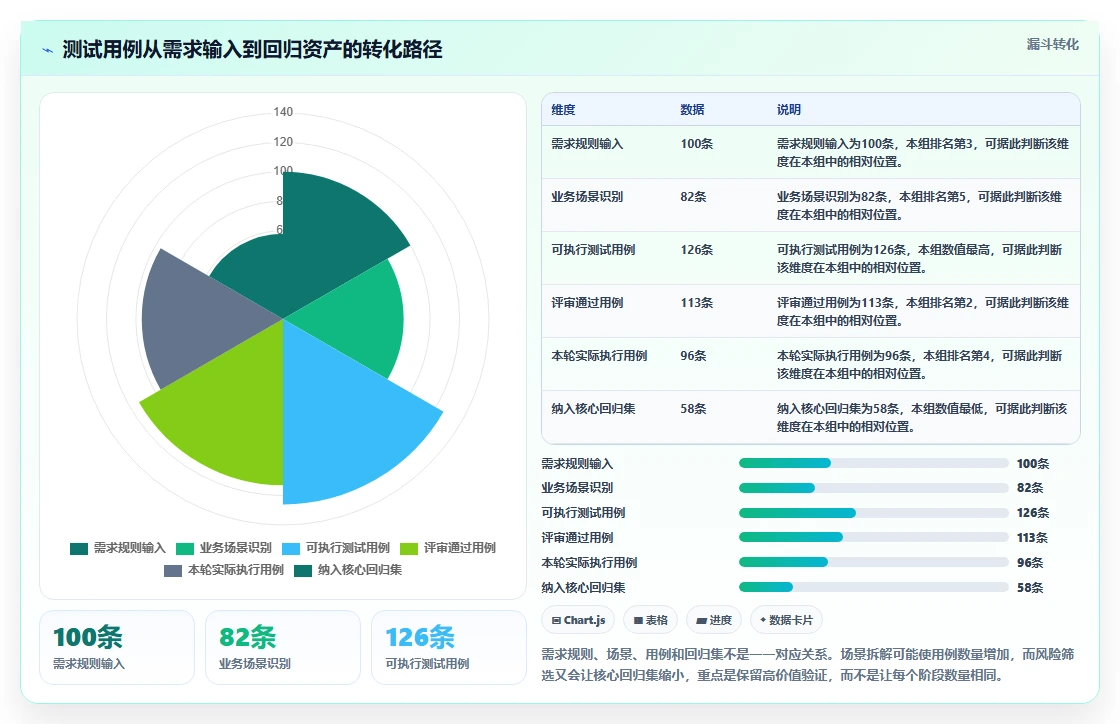Viewport: 1120px width, 724px height.
Task: Toggle 评审通过用例 legend color box
Action: pos(409,548)
